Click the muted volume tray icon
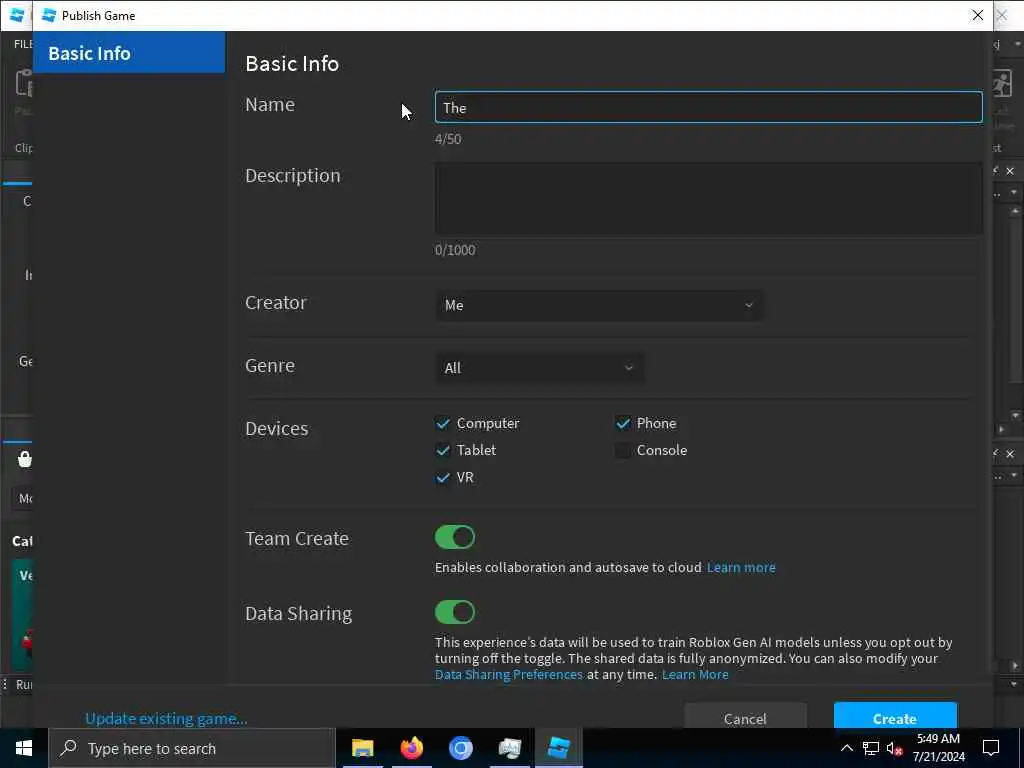 point(894,748)
